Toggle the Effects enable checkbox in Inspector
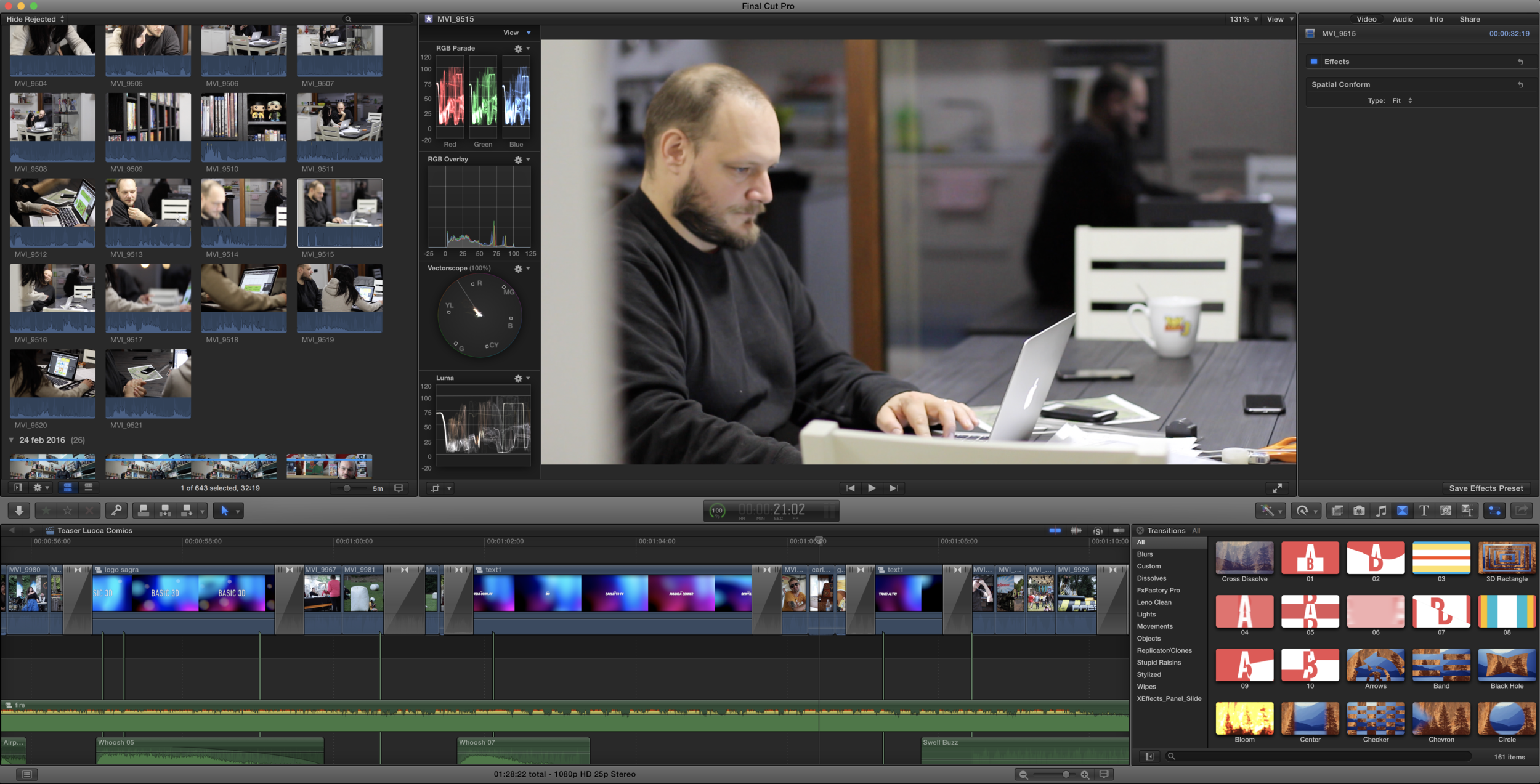Viewport: 1540px width, 784px height. click(1313, 62)
